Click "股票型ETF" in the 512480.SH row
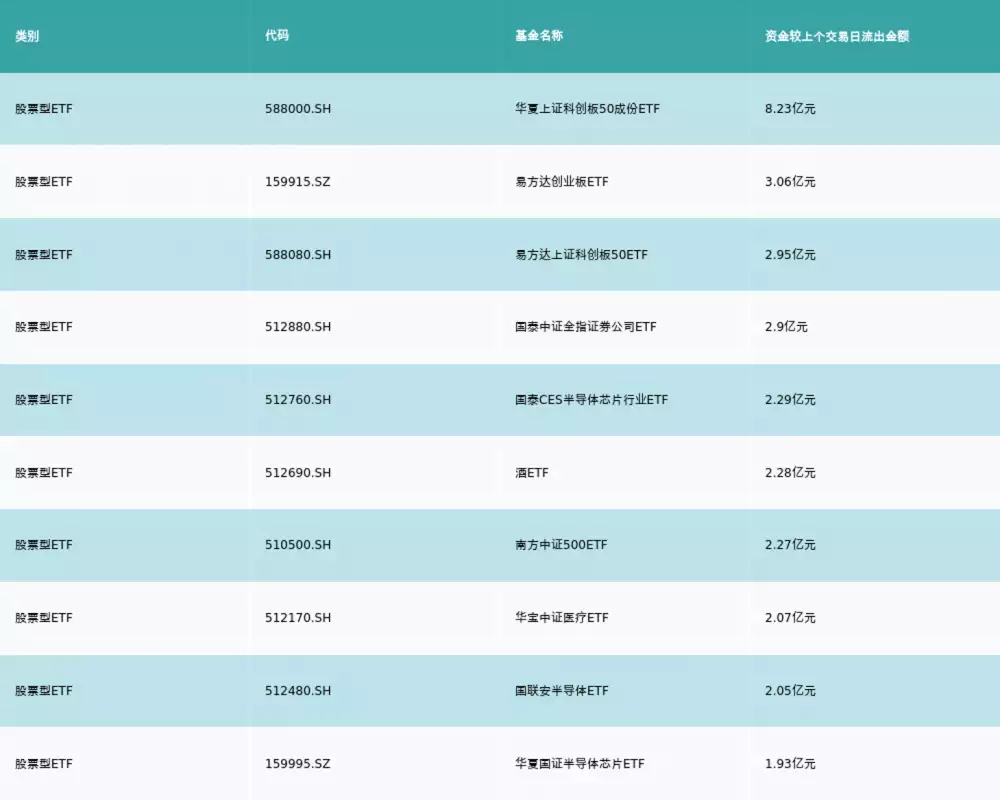 (44, 691)
